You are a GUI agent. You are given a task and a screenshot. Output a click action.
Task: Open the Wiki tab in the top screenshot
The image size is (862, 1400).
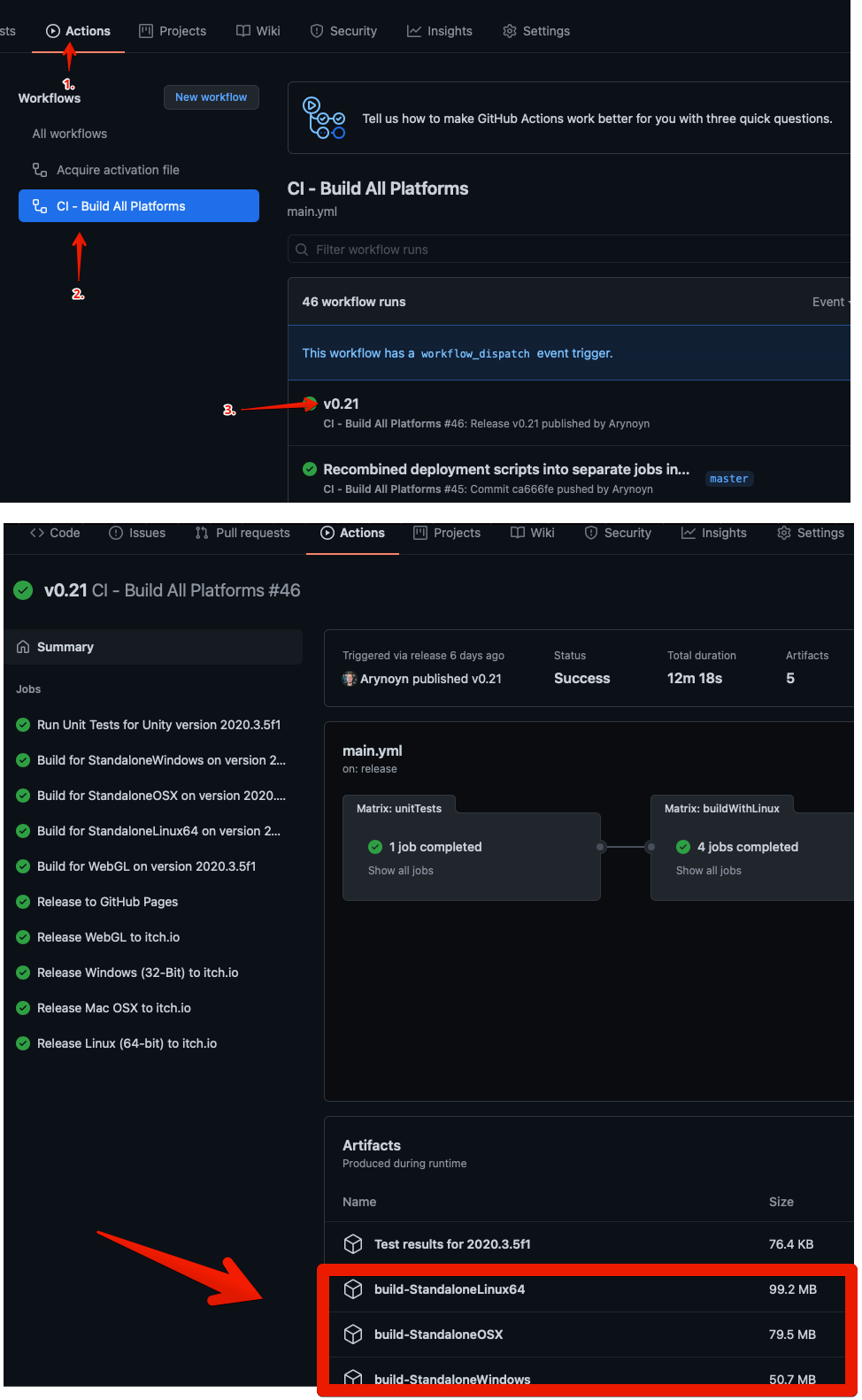258,31
